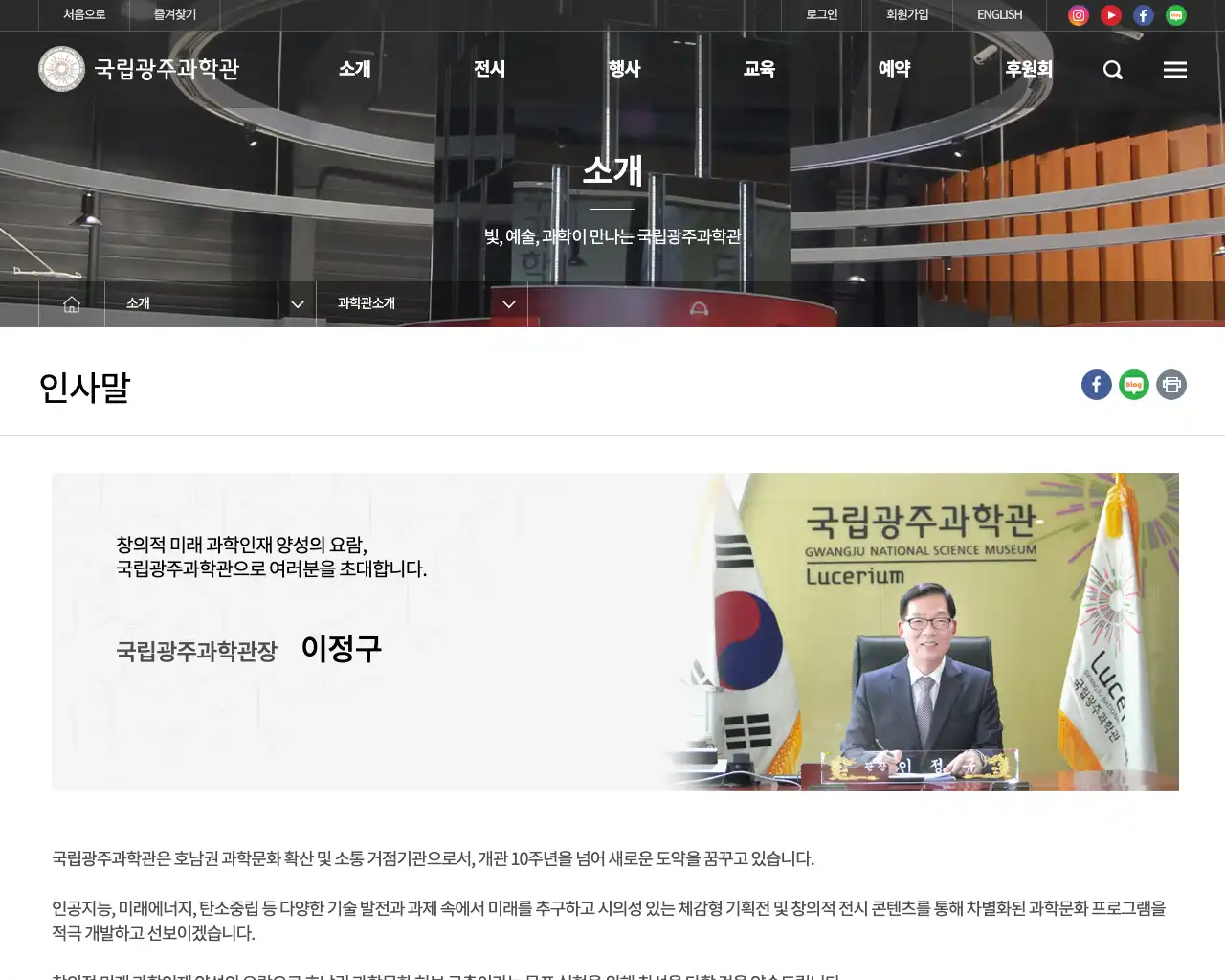Open the KakaoTalk channel icon

pos(1175,14)
